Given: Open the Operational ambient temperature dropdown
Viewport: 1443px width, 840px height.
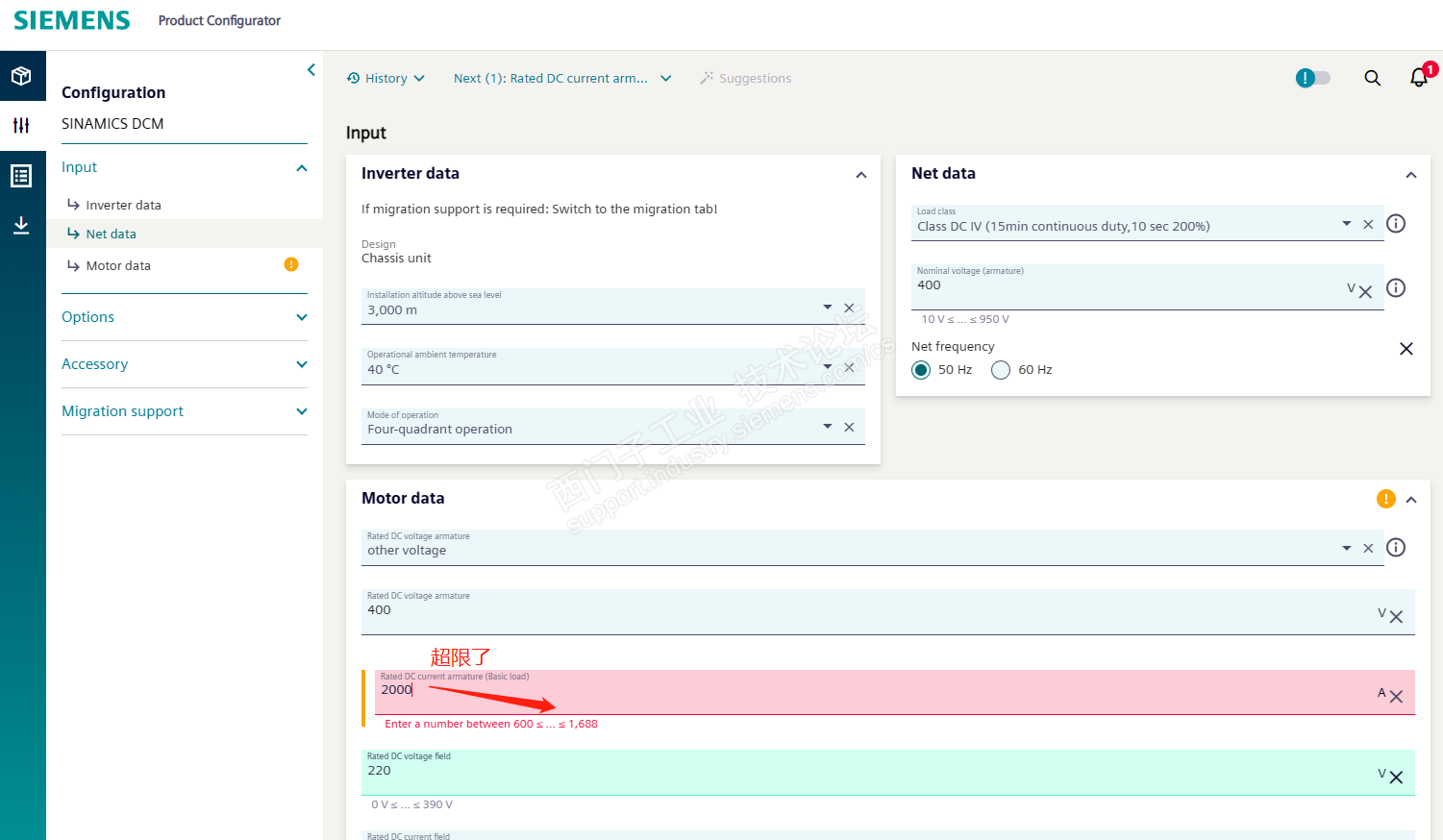Looking at the screenshot, I should point(828,367).
